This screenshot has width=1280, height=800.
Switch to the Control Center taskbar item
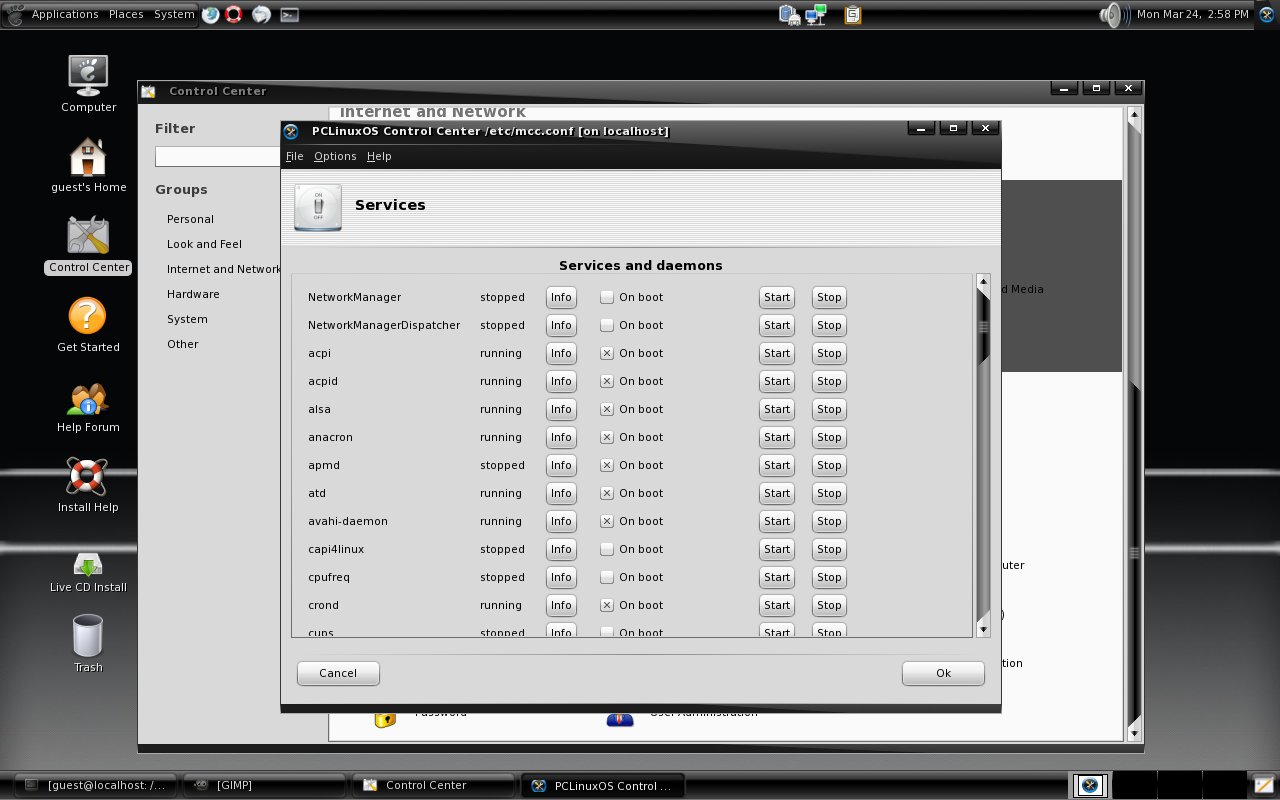[434, 785]
